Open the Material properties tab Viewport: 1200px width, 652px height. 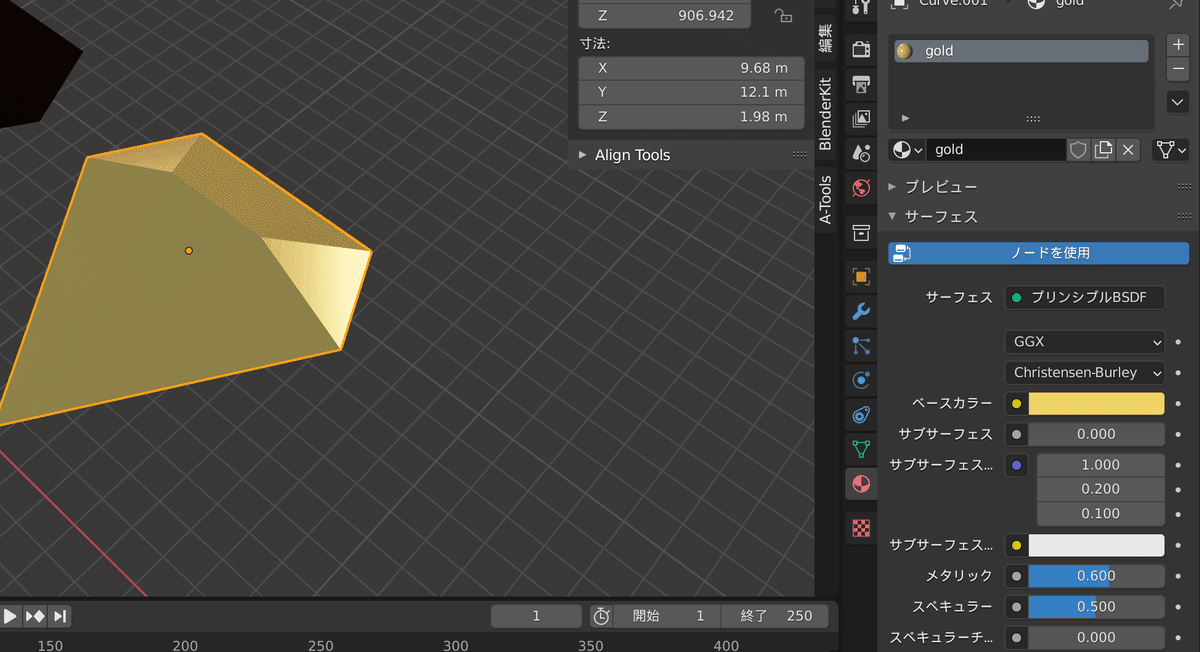tap(860, 485)
